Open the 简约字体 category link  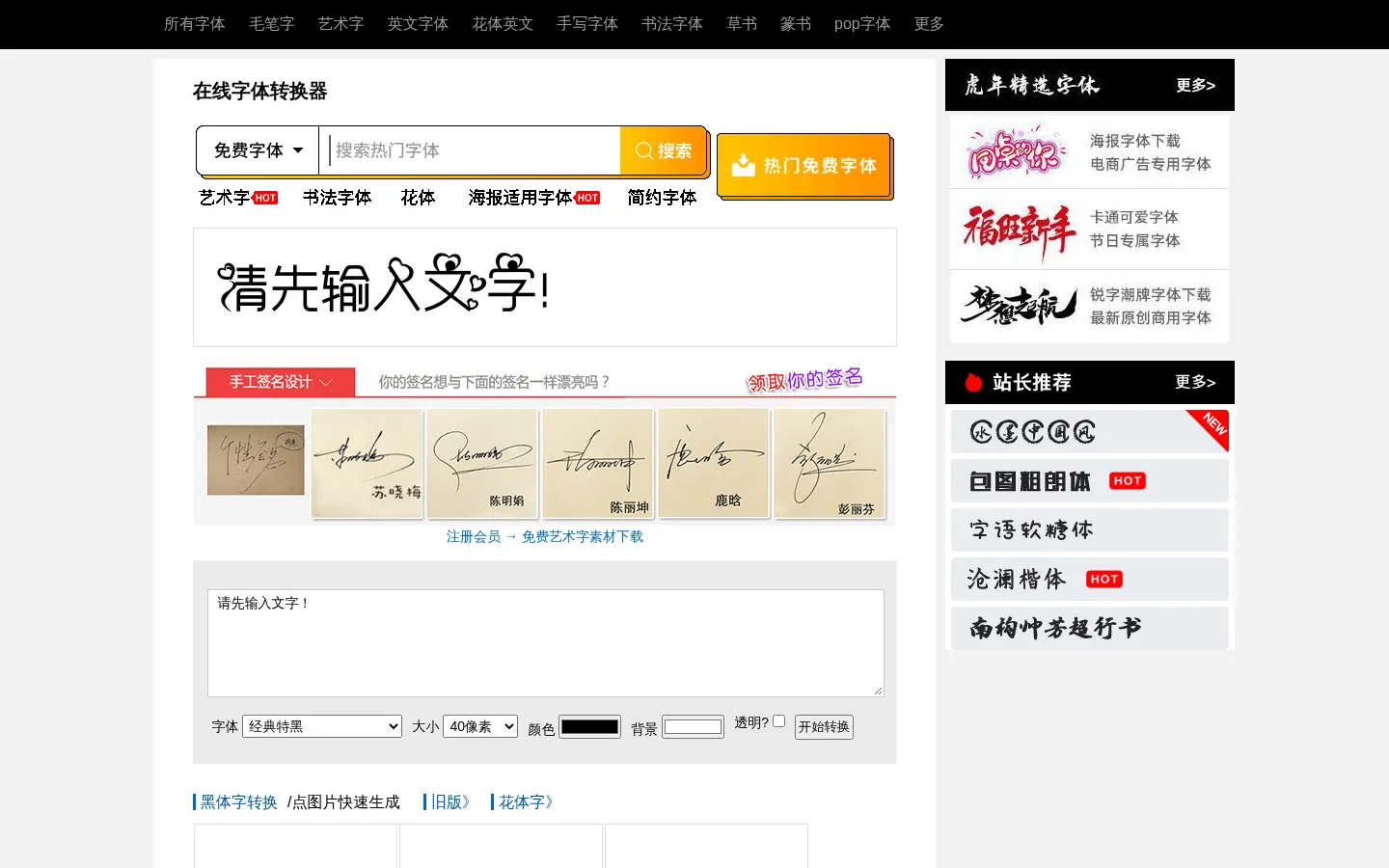pos(662,198)
